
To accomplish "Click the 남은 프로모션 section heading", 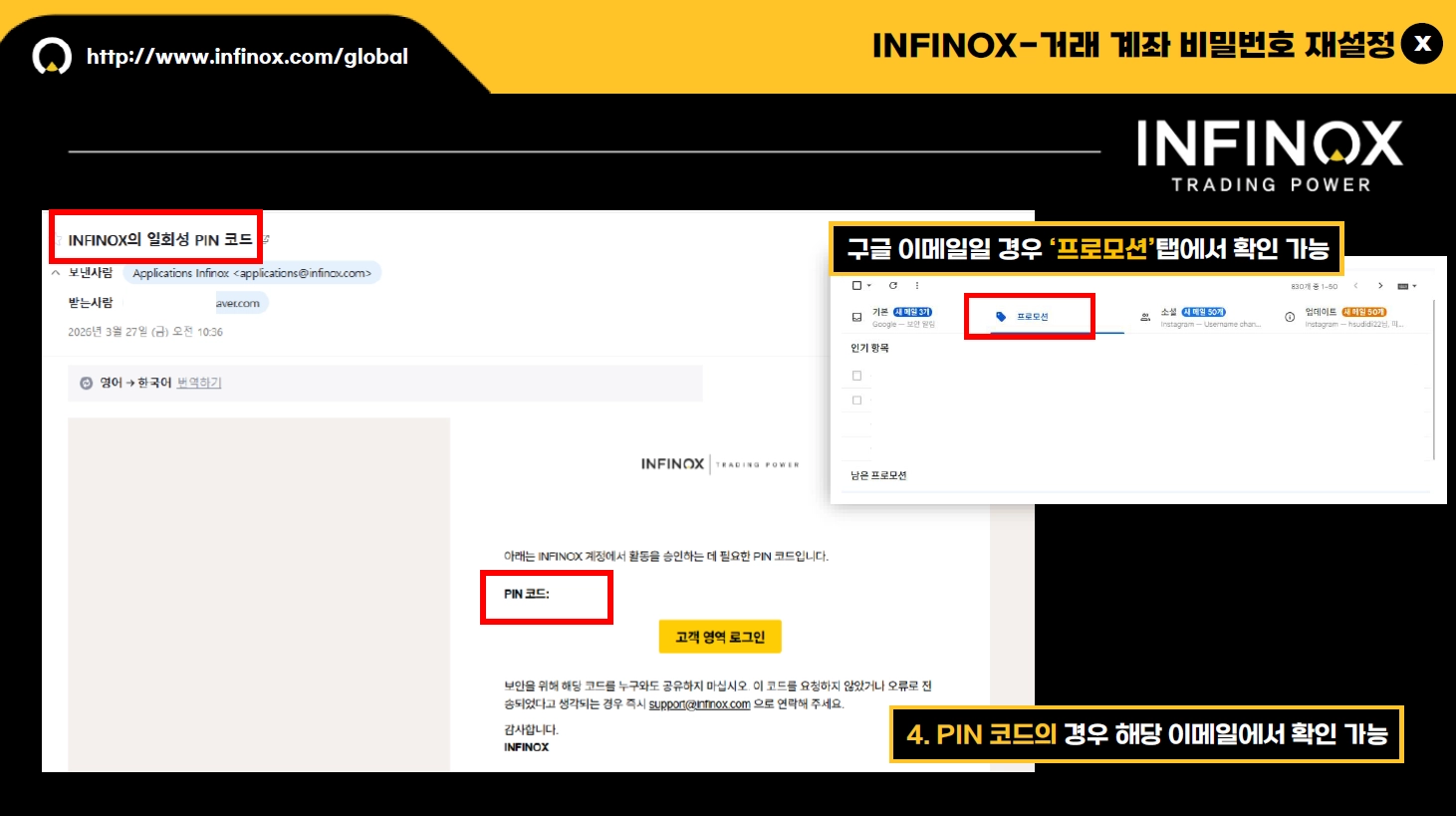I will (x=878, y=475).
